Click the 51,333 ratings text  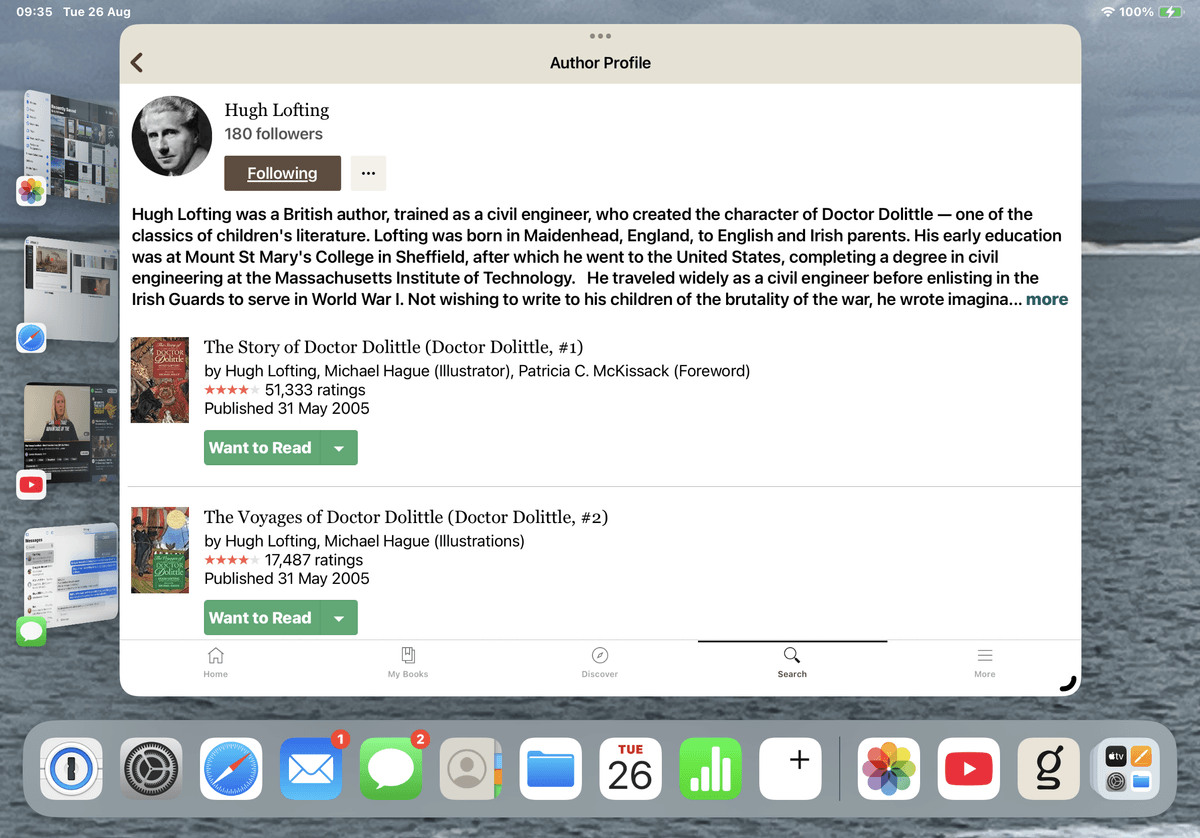pos(315,390)
